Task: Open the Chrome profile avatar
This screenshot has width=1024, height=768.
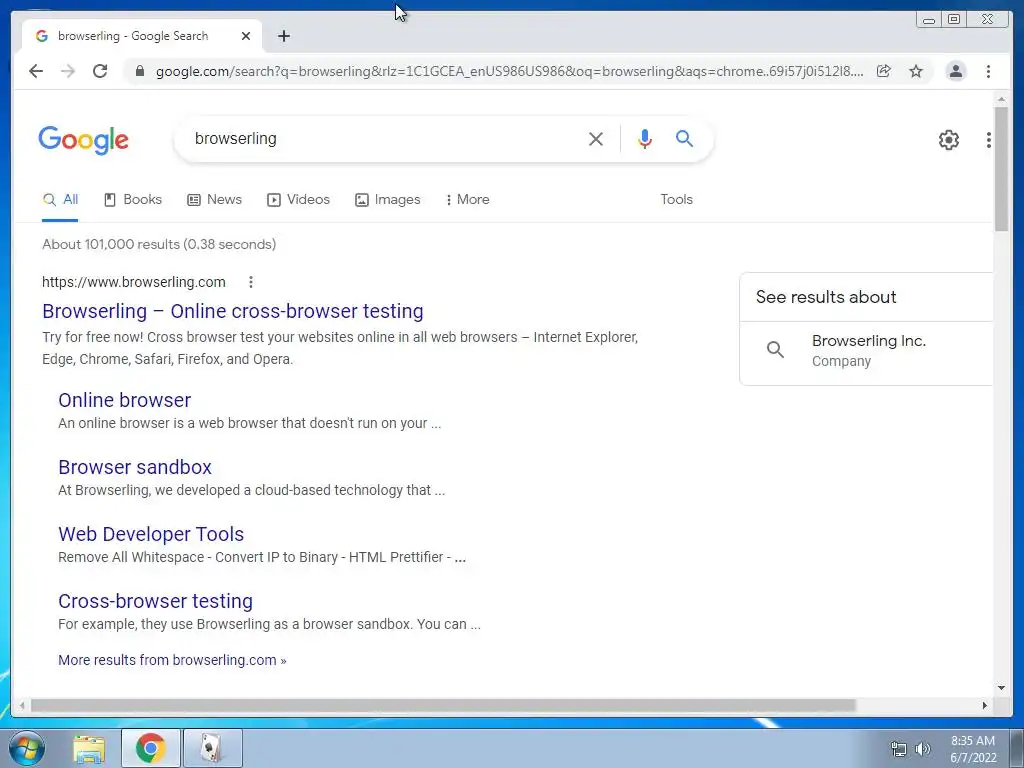Action: tap(955, 71)
